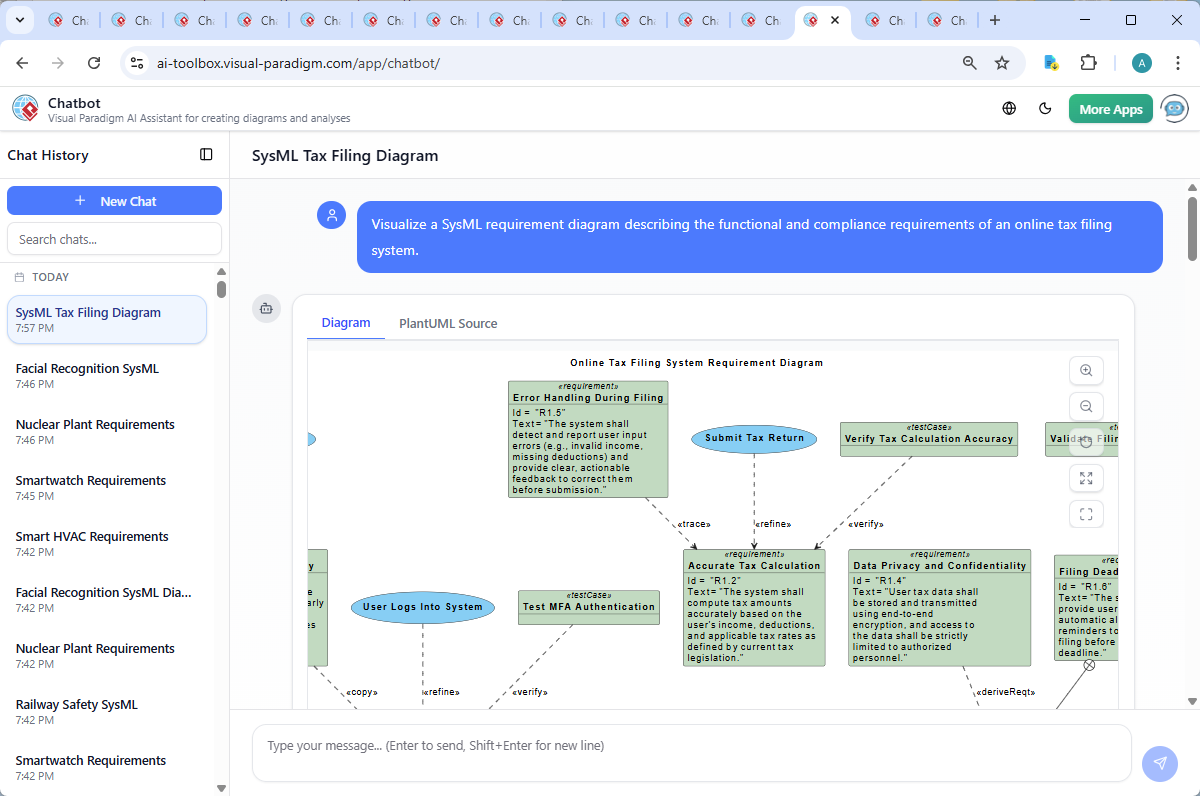Collapse the Chat History sidebar panel
The height and width of the screenshot is (796, 1200).
[206, 154]
